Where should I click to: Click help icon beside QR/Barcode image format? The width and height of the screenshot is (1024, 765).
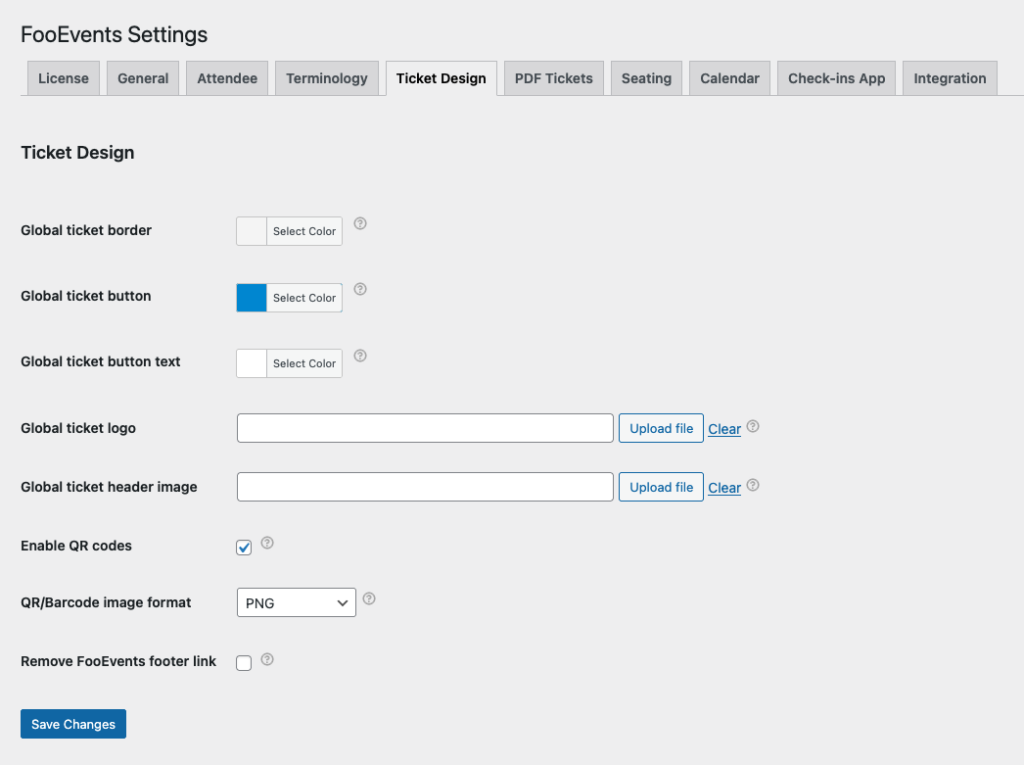point(369,599)
